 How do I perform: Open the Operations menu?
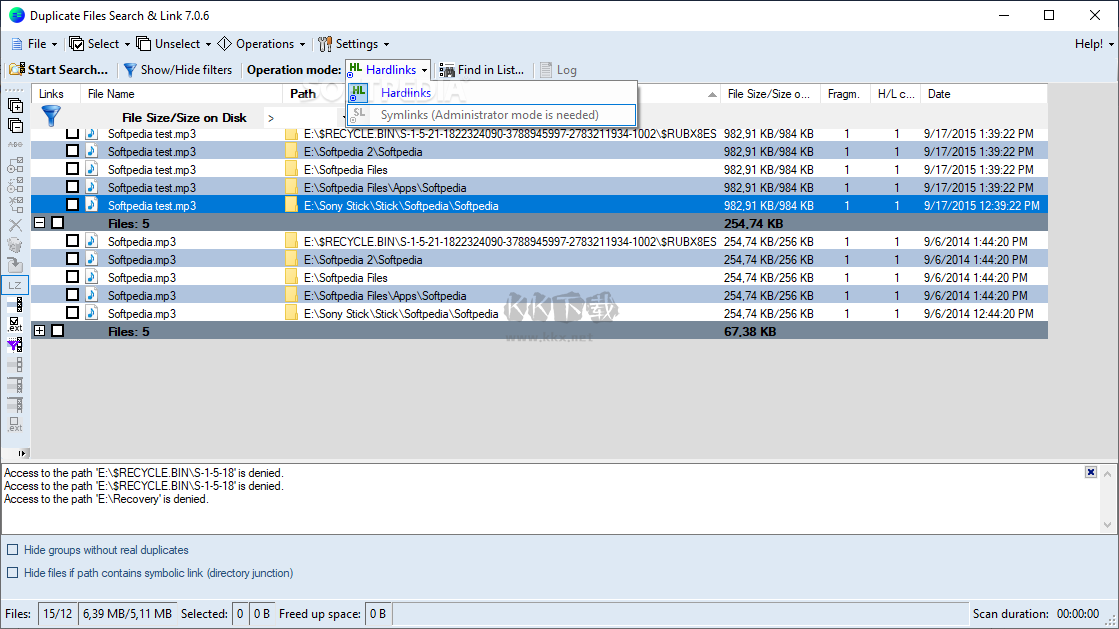pyautogui.click(x=260, y=43)
